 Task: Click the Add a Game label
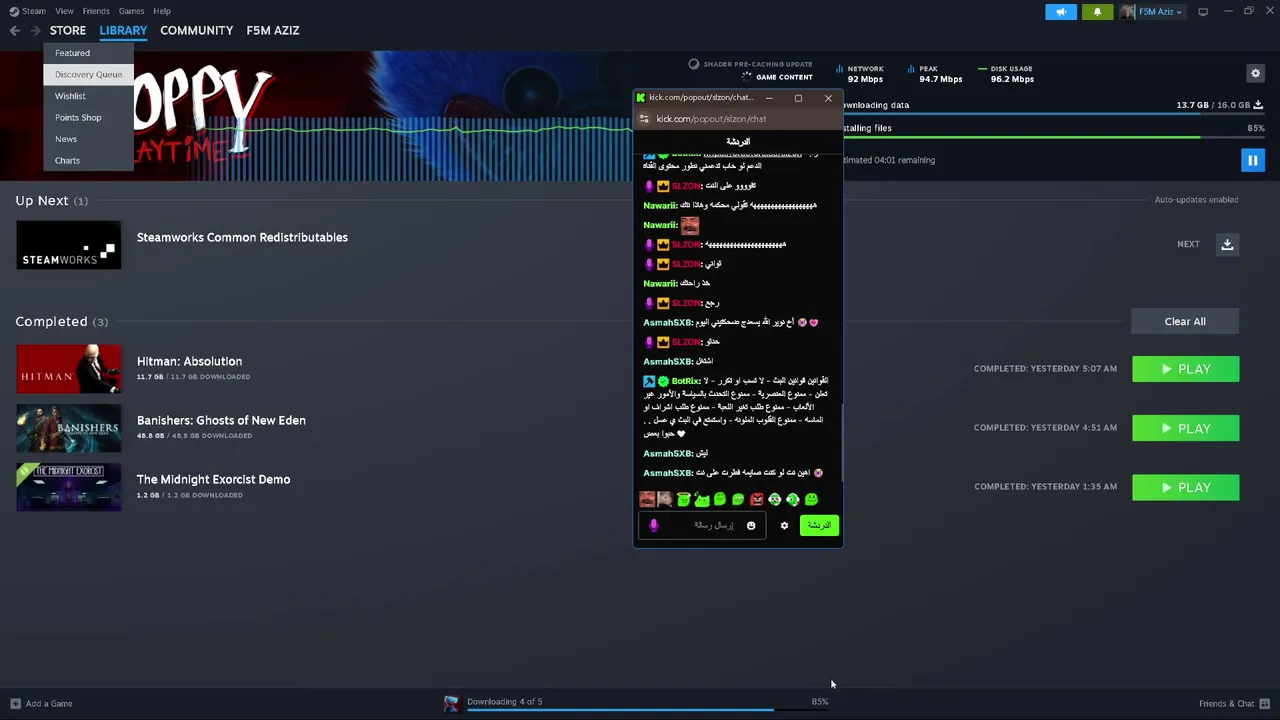click(x=49, y=703)
